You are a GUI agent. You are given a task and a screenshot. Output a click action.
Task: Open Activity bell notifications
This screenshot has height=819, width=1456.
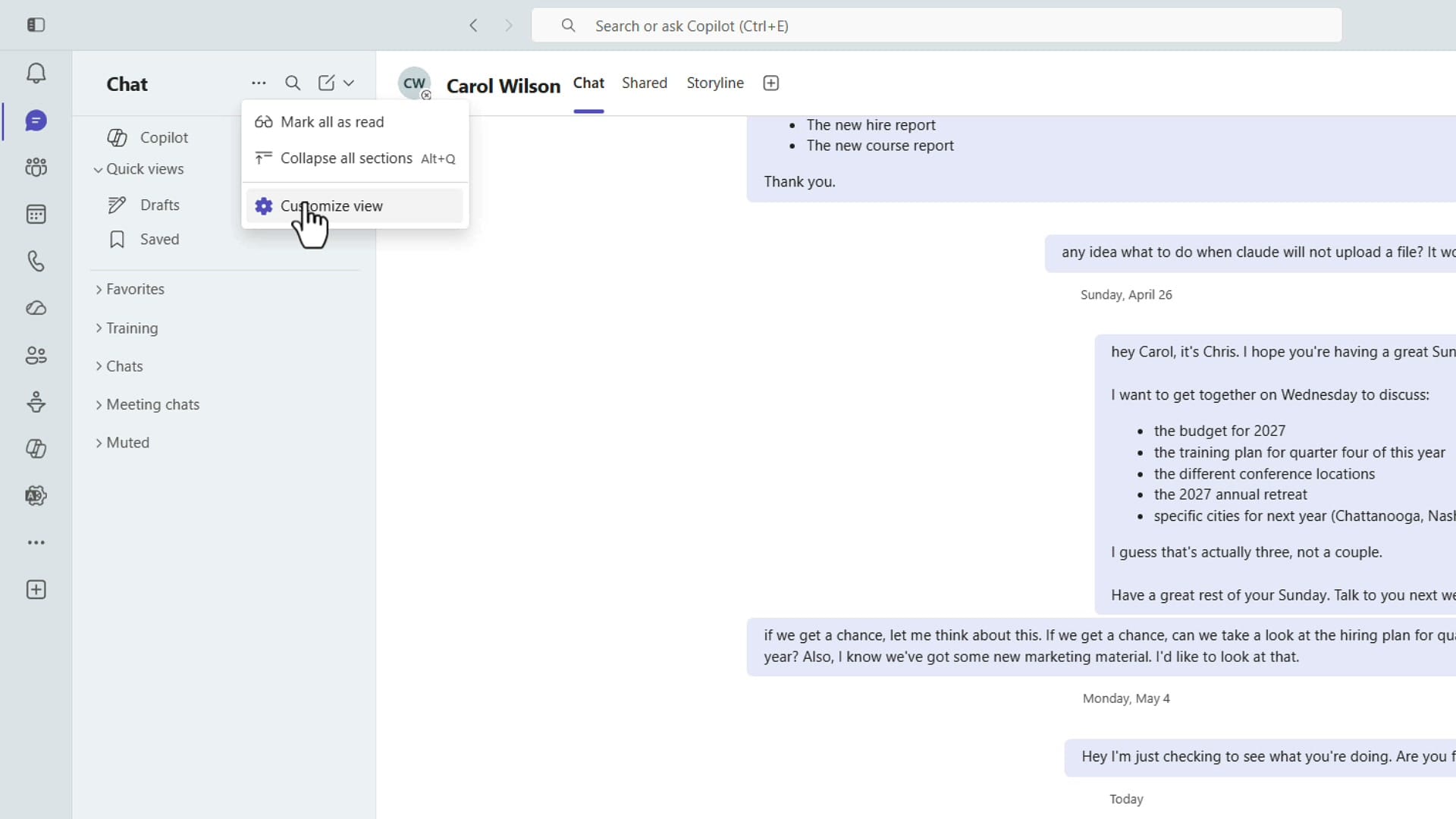36,74
